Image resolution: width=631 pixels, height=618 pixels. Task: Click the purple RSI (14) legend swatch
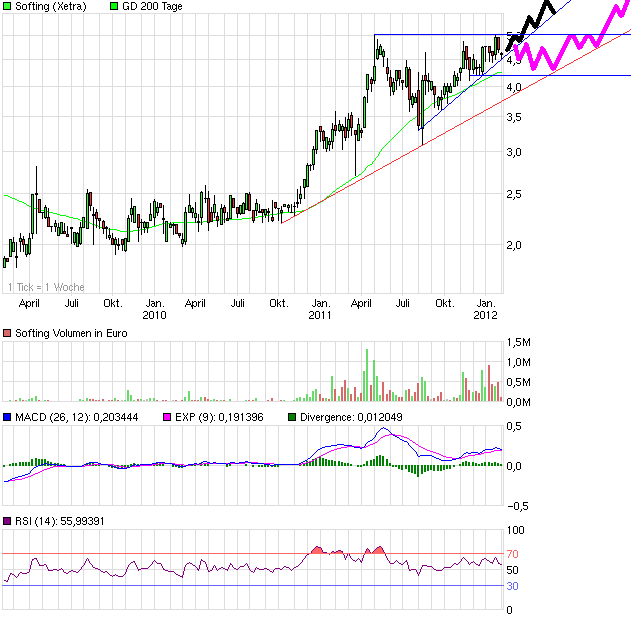(7, 521)
